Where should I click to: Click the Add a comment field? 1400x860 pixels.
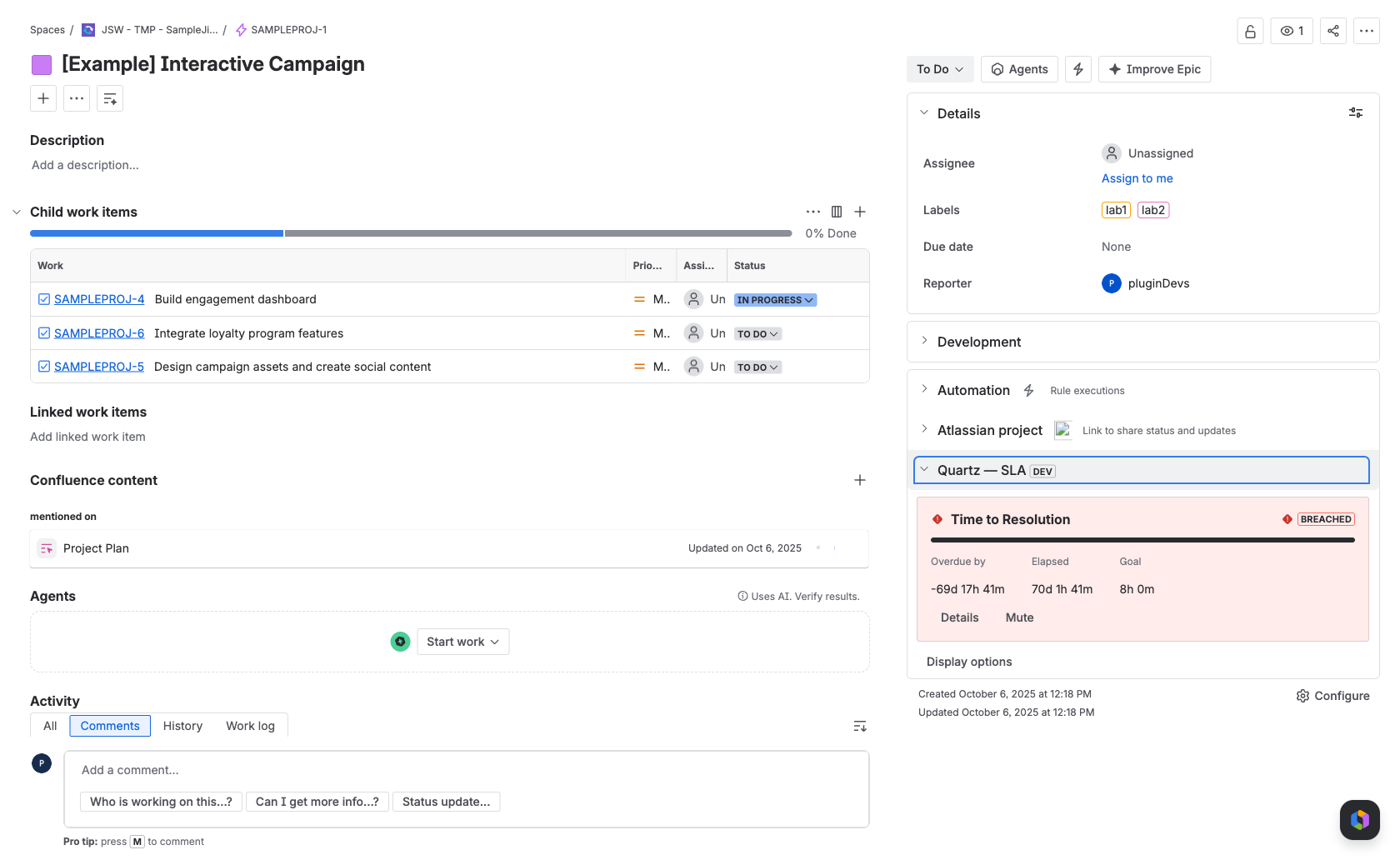pos(466,770)
